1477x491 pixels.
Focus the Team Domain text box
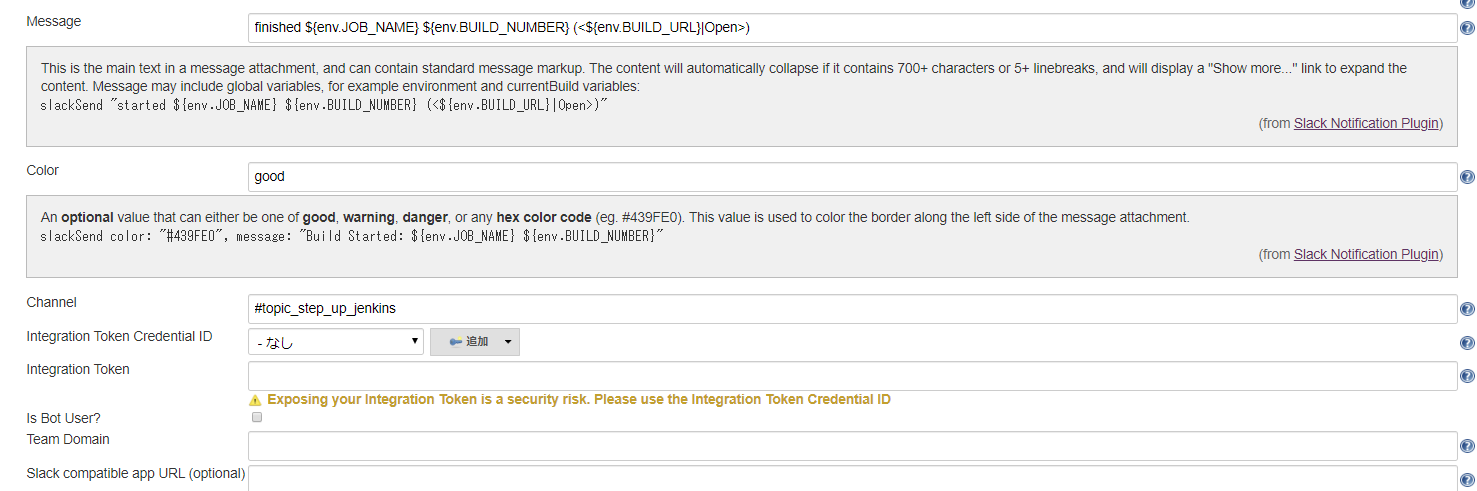click(851, 446)
